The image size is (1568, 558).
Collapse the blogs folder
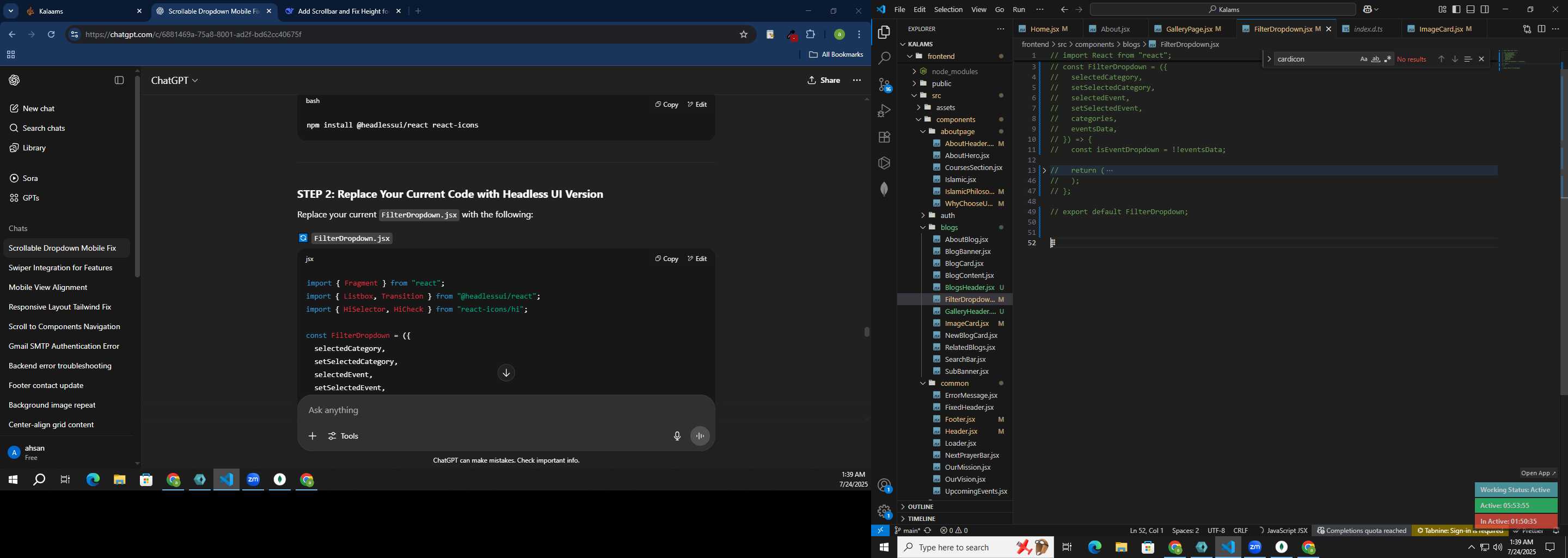(923, 227)
